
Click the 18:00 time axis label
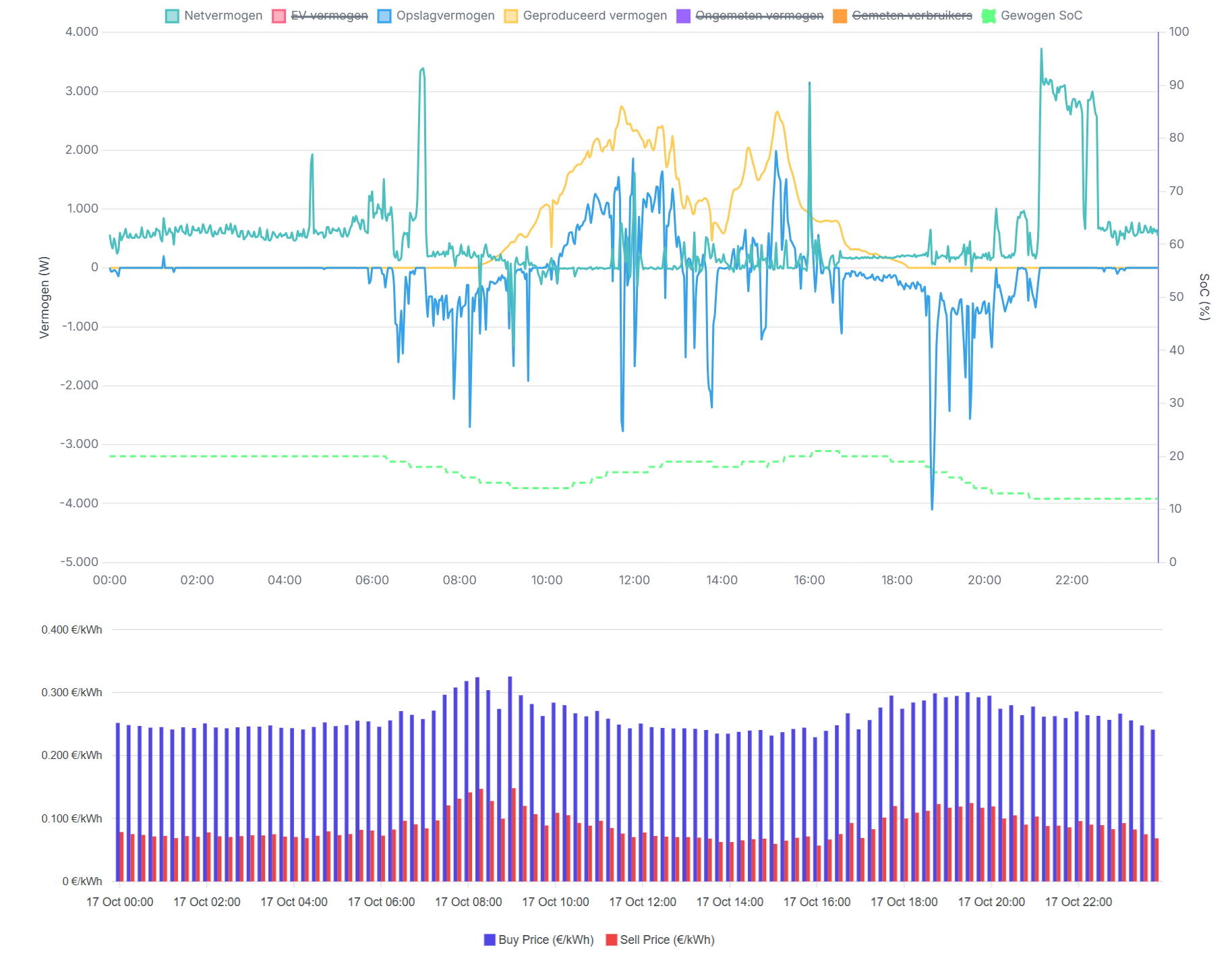pos(897,580)
